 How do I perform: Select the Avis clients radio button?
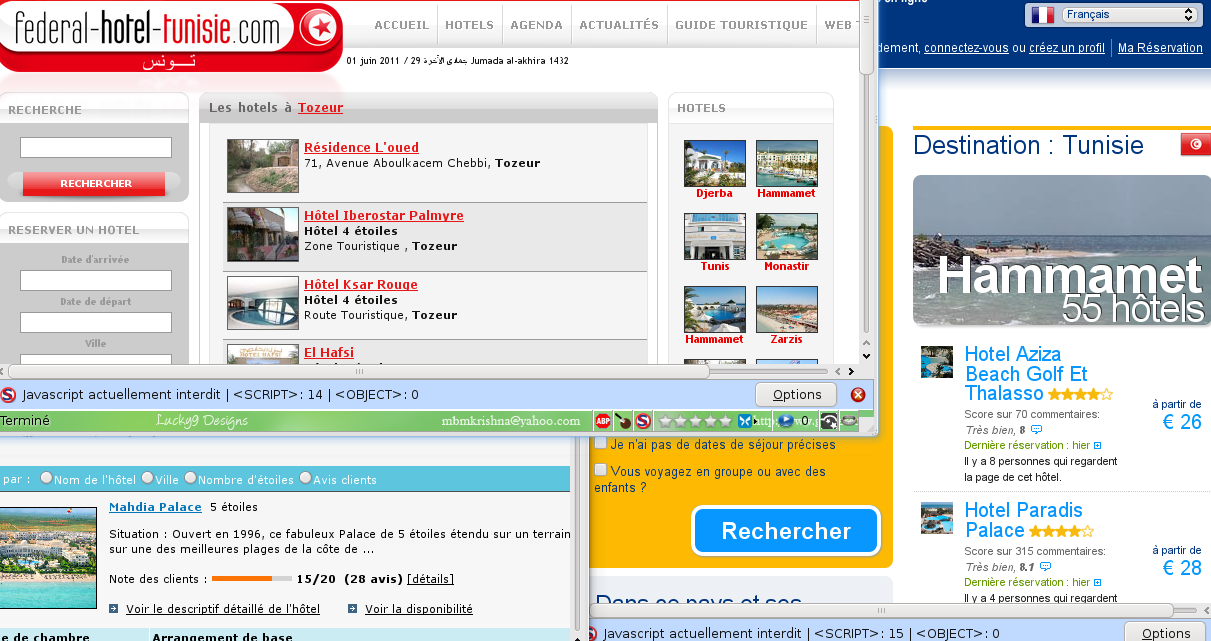[306, 478]
